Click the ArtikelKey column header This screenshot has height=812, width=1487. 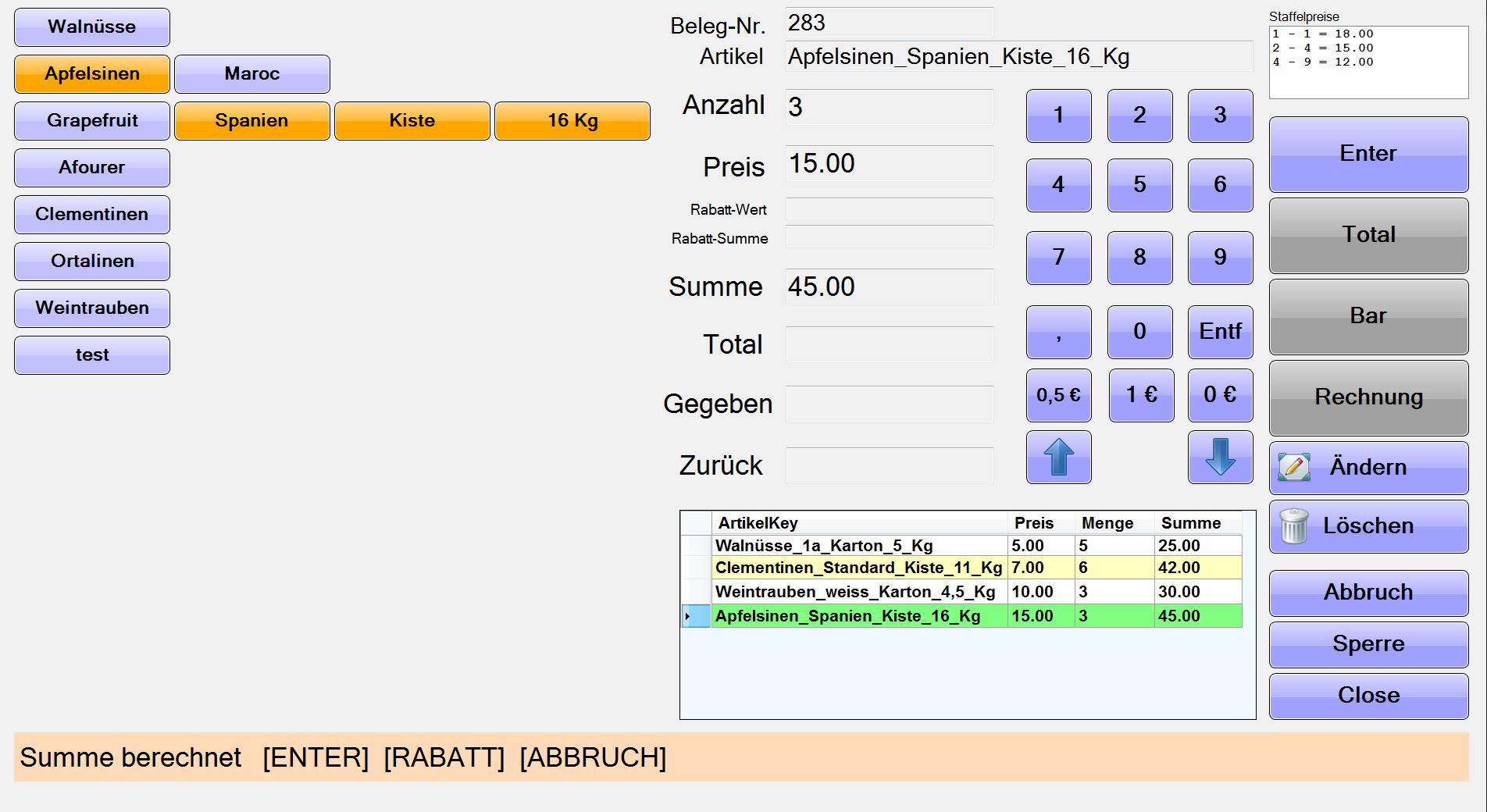click(x=859, y=523)
